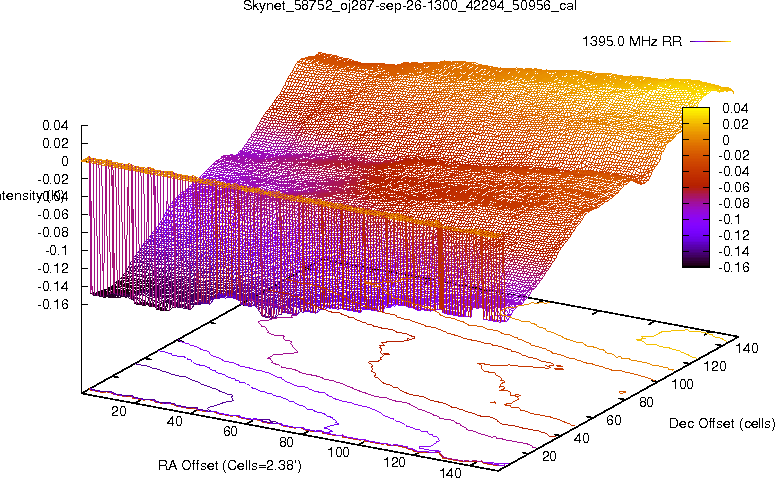Pick tick 80 on the RA Offset axis

pos(286,442)
